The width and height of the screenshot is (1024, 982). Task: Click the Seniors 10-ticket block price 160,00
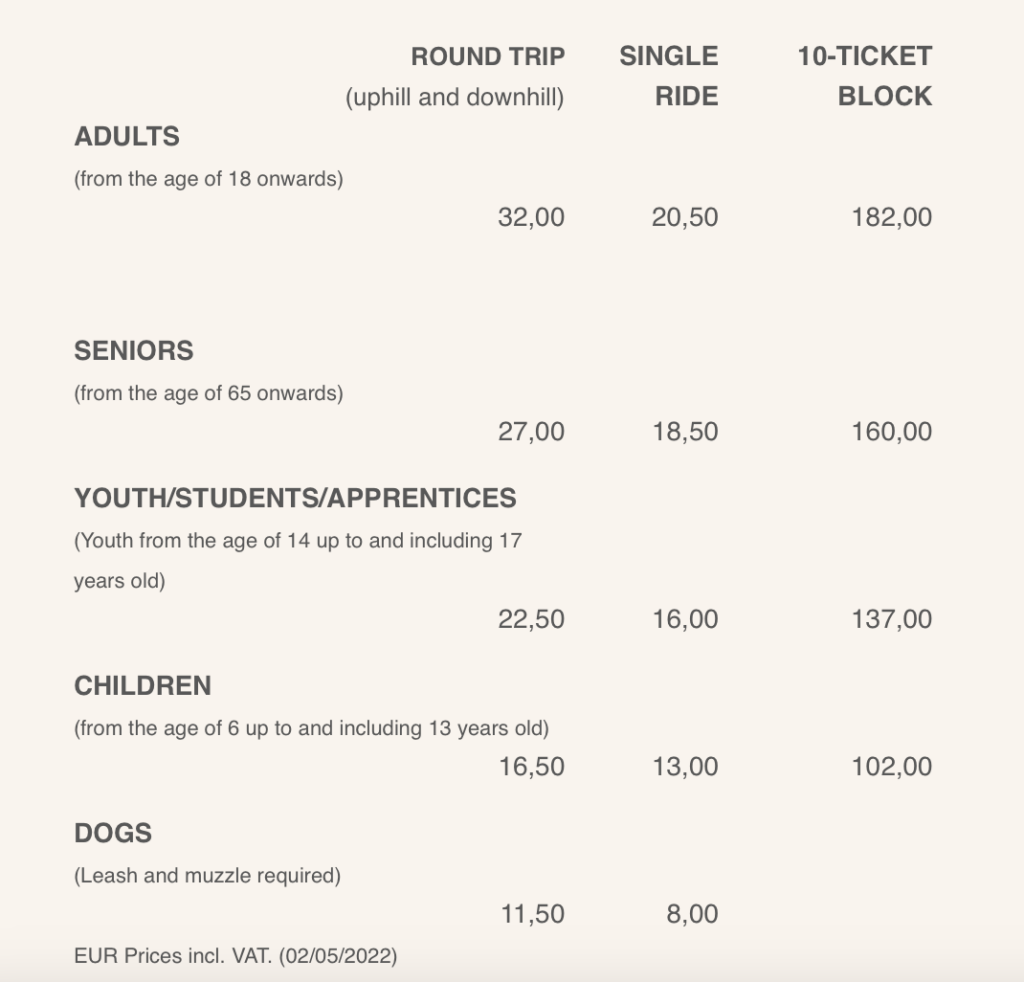coord(892,432)
